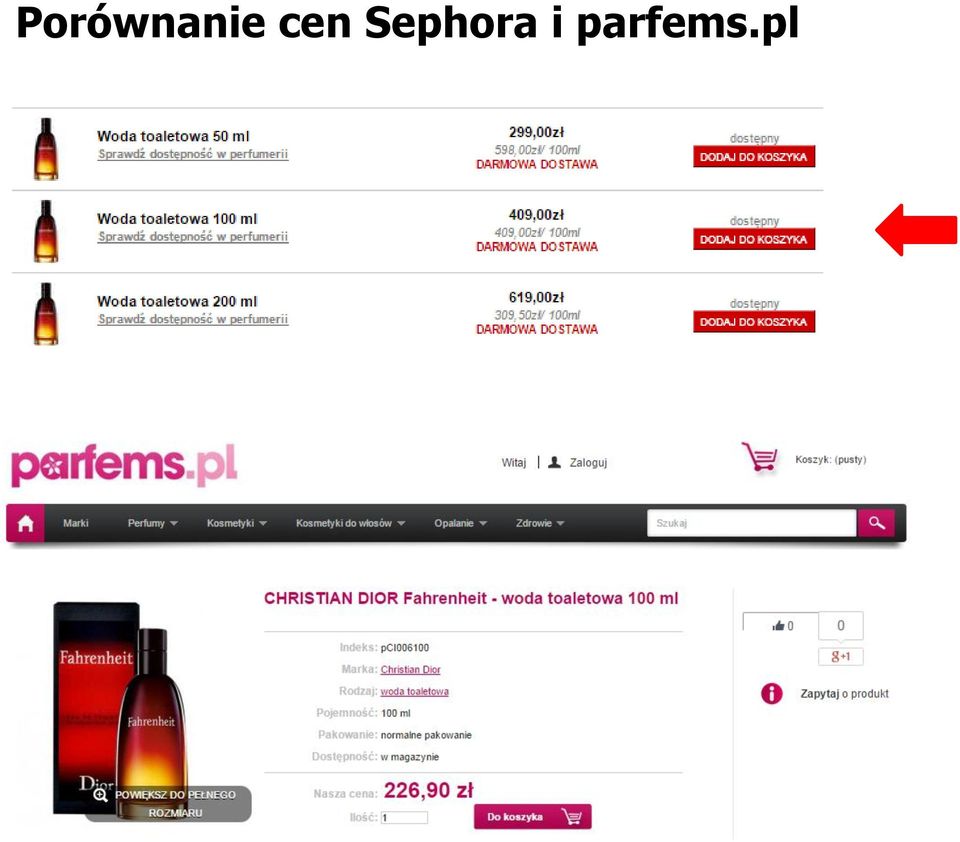Image resolution: width=960 pixels, height=842 pixels.
Task: Open the shopping cart icon
Action: tap(760, 457)
